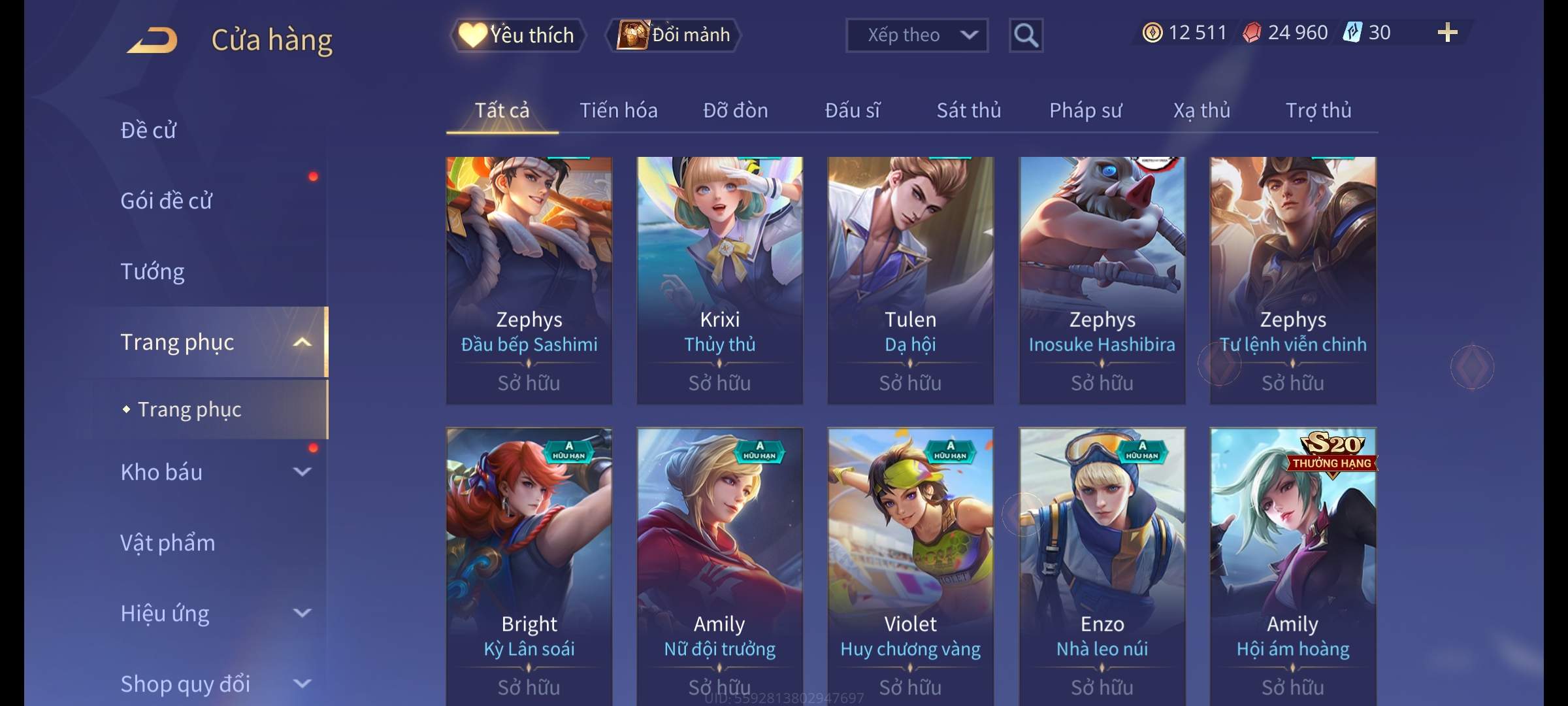Viewport: 1568px width, 706px height.
Task: Tap the gold coin balance icon
Action: click(x=1152, y=33)
